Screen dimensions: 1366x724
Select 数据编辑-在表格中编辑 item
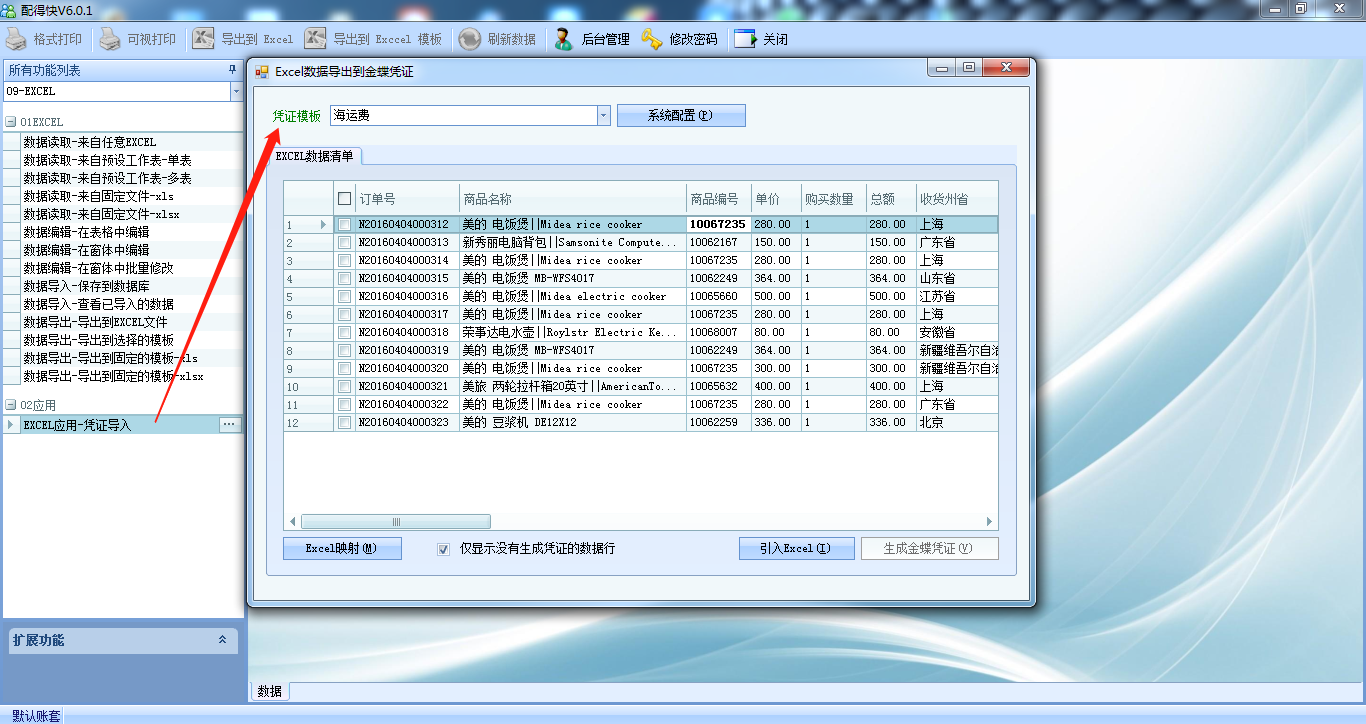tap(86, 232)
